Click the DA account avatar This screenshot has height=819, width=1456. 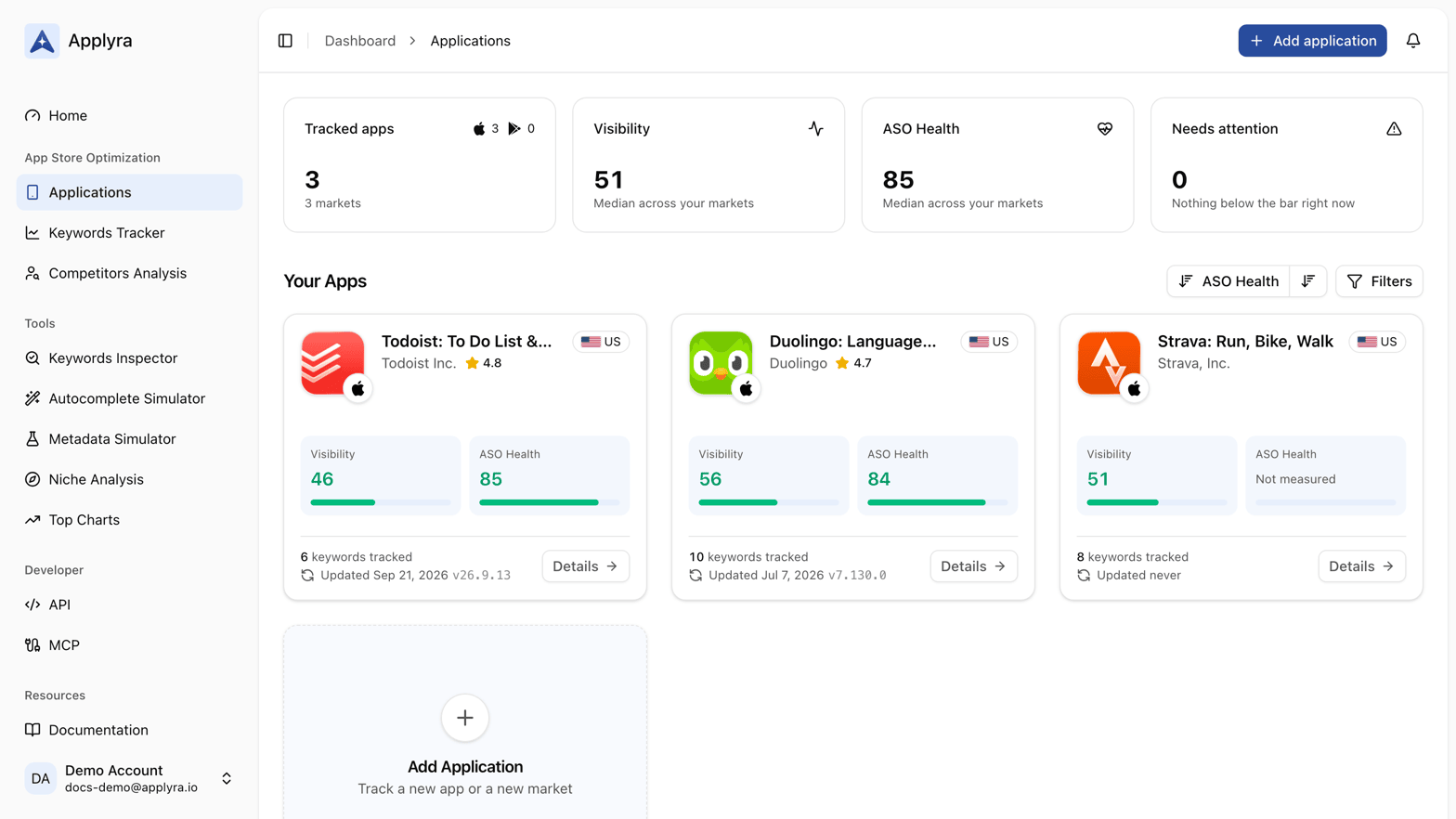coord(41,779)
